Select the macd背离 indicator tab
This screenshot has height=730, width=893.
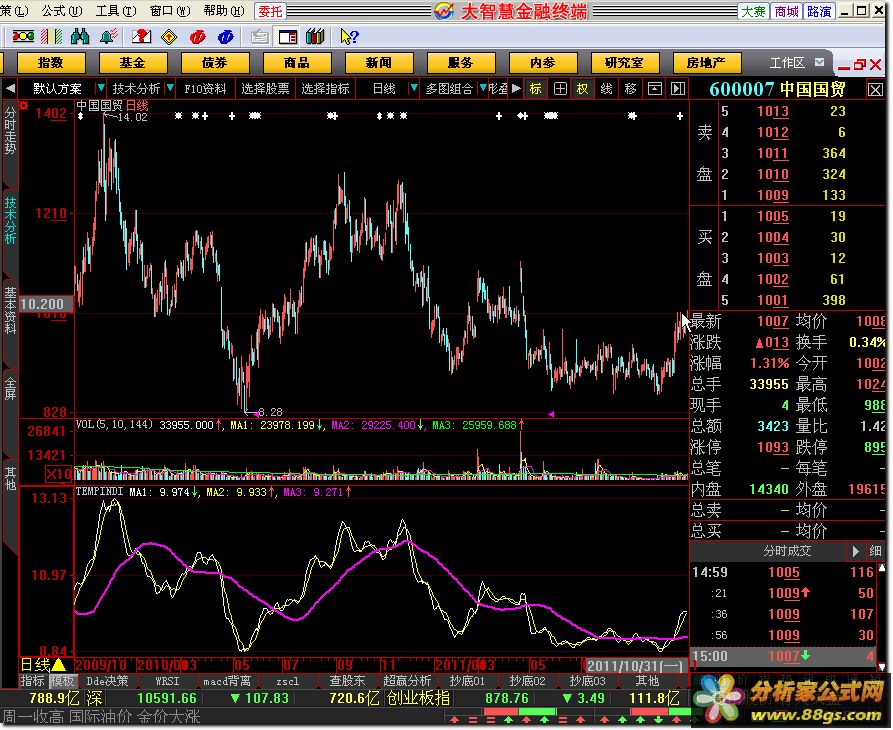click(x=227, y=681)
